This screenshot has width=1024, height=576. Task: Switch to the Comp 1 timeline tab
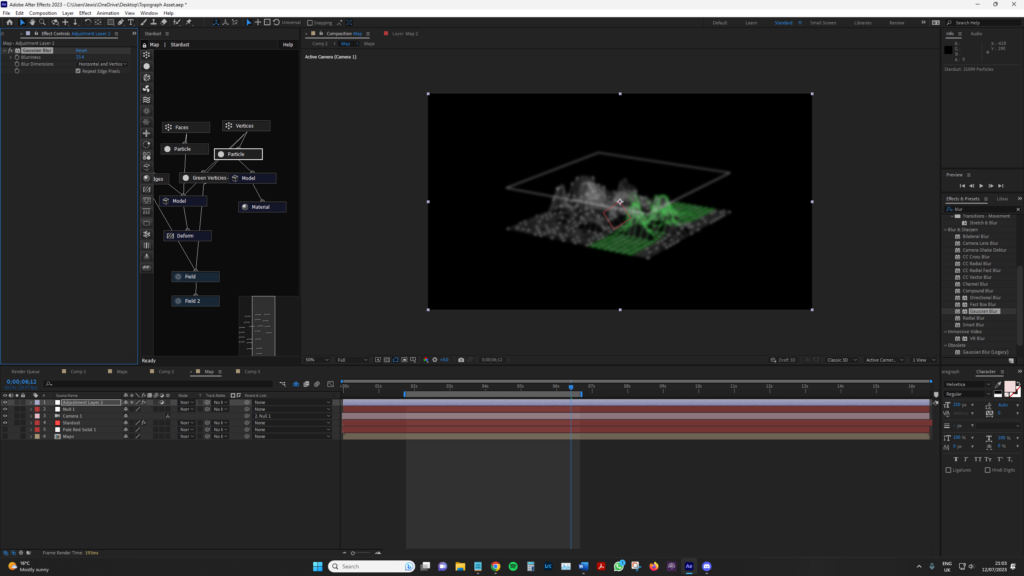pos(78,372)
